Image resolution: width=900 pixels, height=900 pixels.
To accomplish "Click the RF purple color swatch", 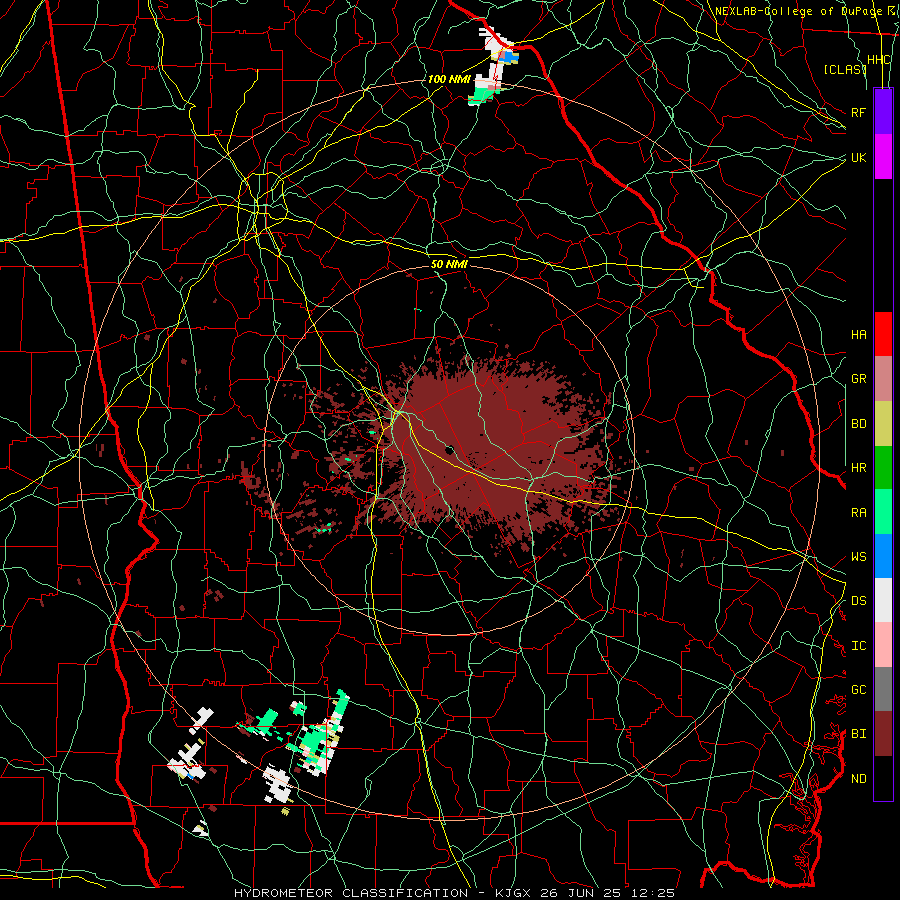I will click(883, 112).
